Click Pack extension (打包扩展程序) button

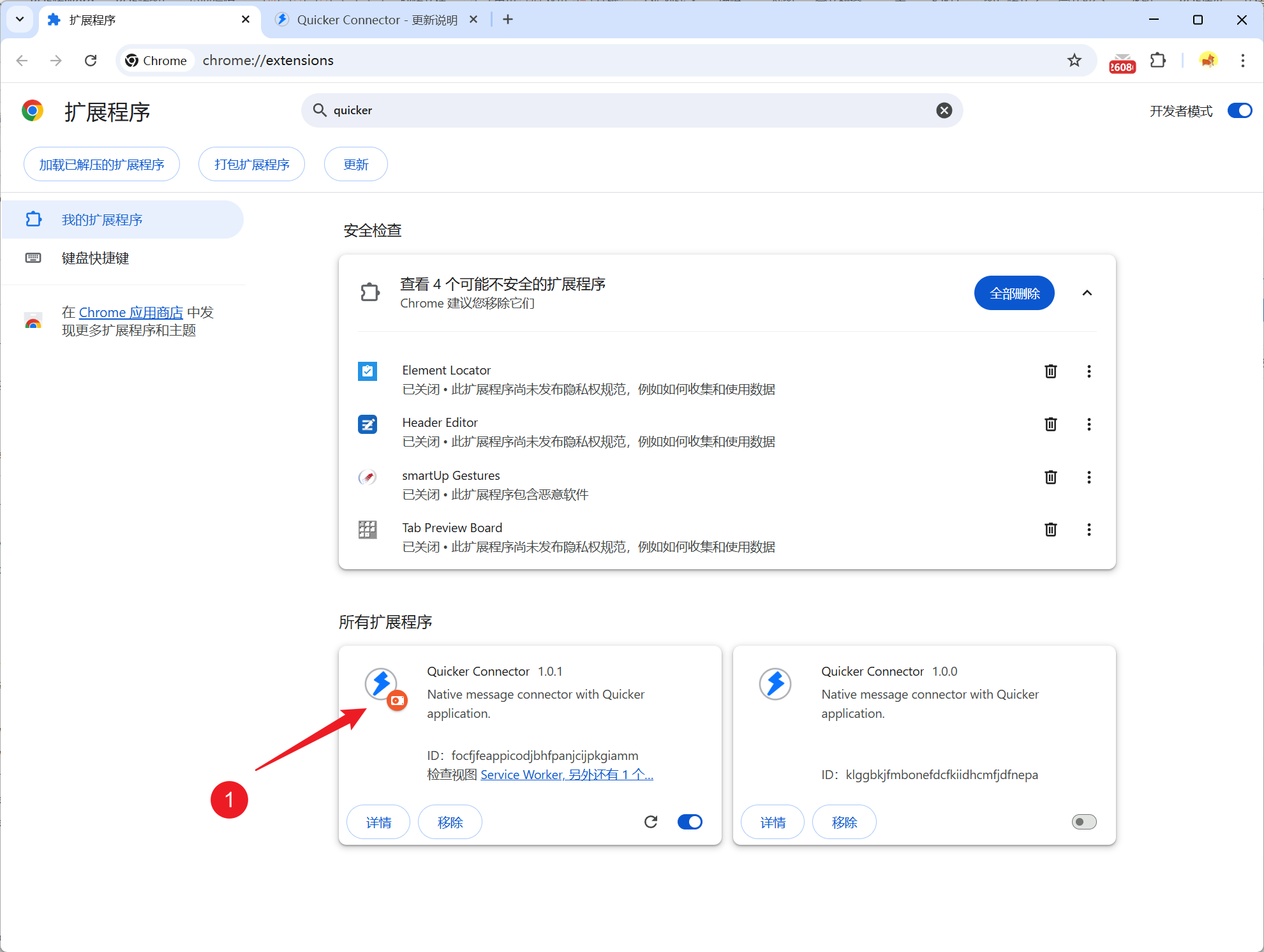(251, 164)
